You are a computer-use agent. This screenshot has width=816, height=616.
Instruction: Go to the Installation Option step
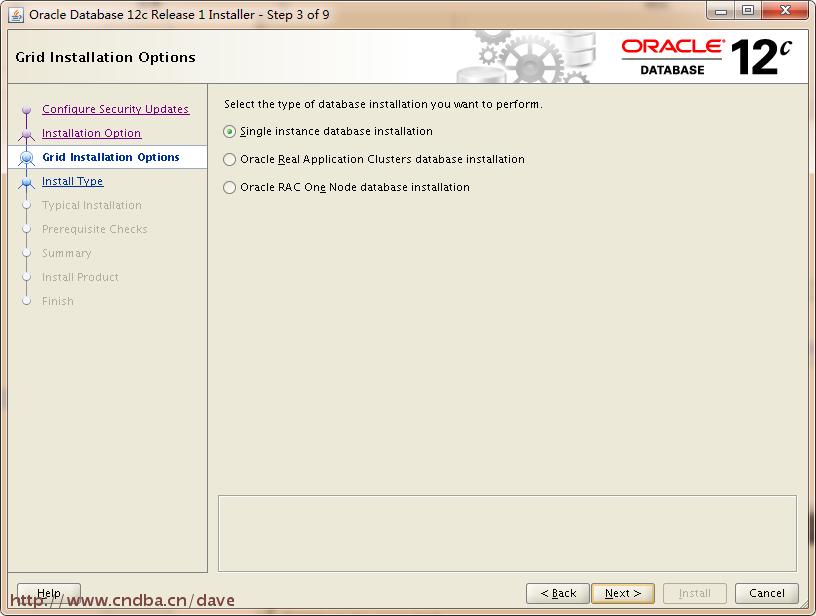click(92, 133)
